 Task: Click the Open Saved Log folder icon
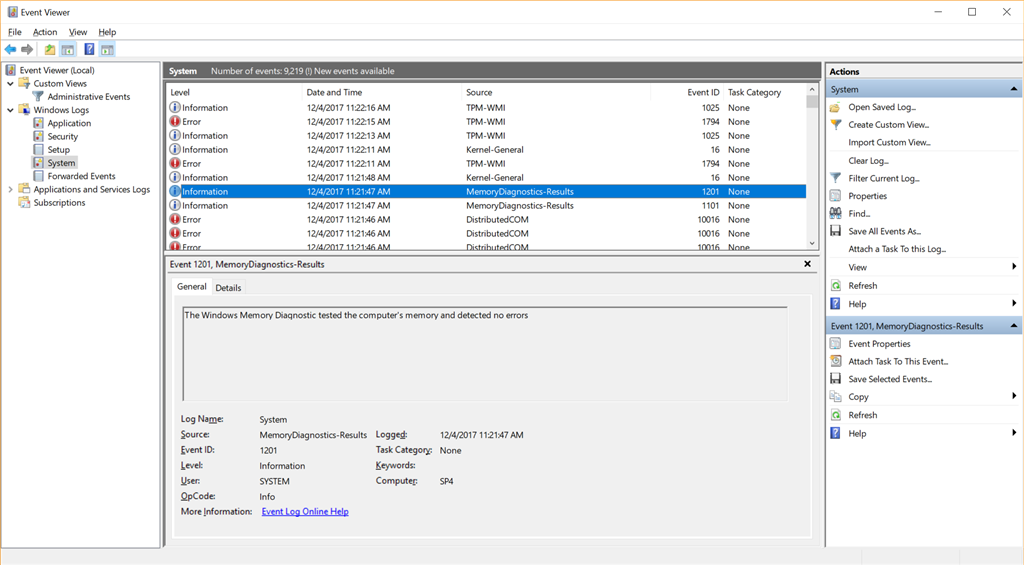(x=835, y=107)
